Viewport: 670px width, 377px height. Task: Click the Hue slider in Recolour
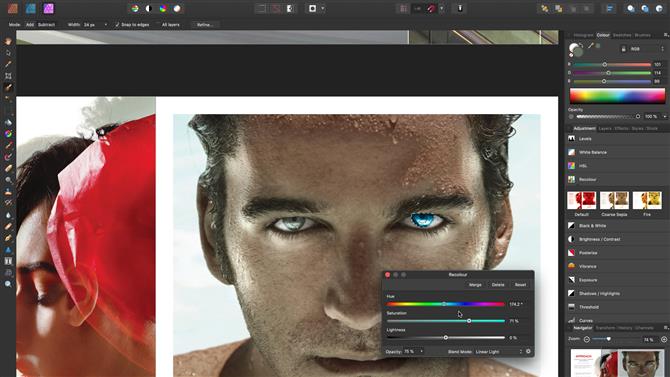(x=446, y=304)
